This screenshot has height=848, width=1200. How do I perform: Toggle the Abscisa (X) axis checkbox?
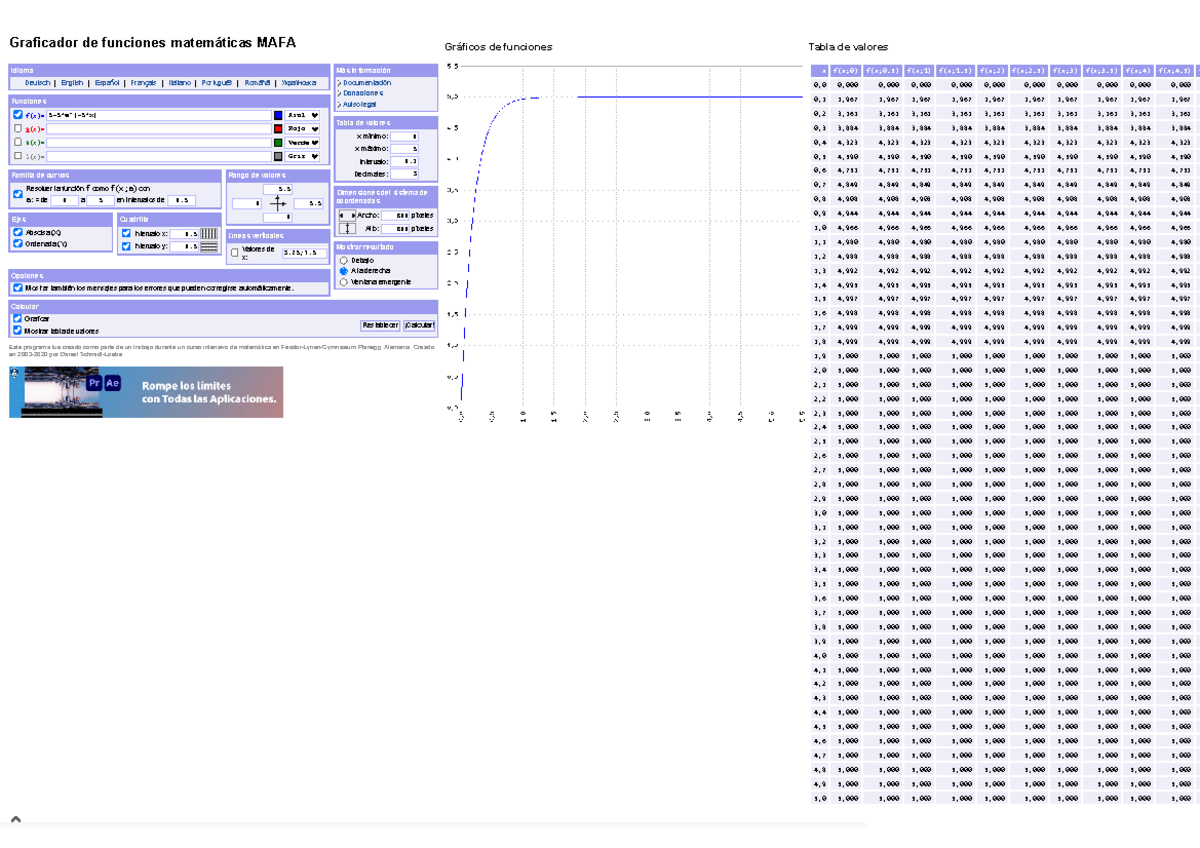tap(18, 232)
